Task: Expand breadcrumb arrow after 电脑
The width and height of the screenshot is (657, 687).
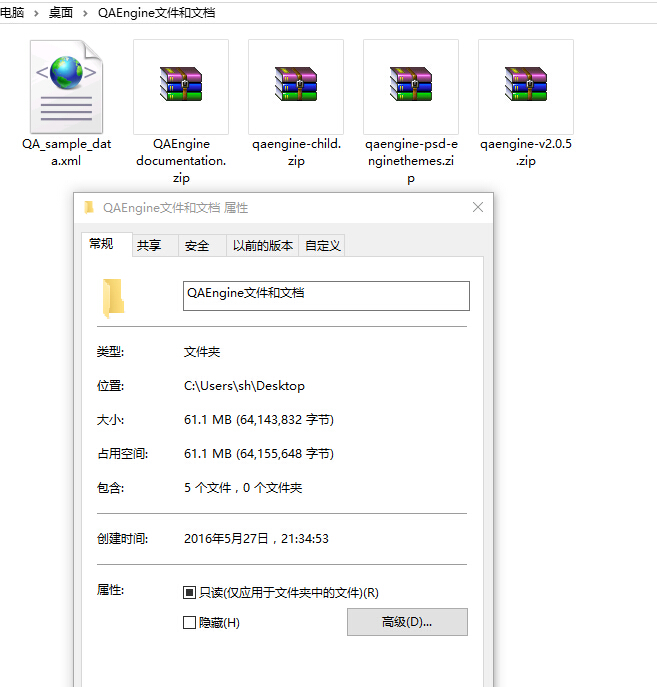Action: pos(36,14)
